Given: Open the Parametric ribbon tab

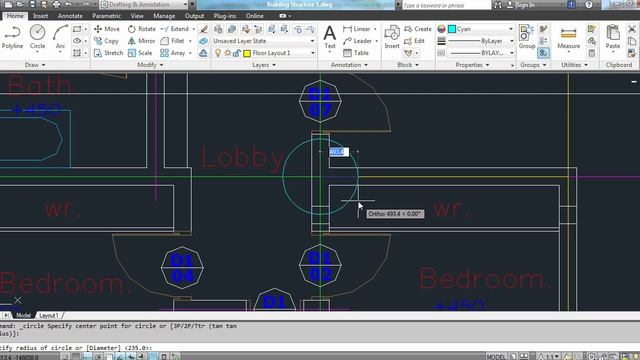Looking at the screenshot, I should click(x=107, y=16).
